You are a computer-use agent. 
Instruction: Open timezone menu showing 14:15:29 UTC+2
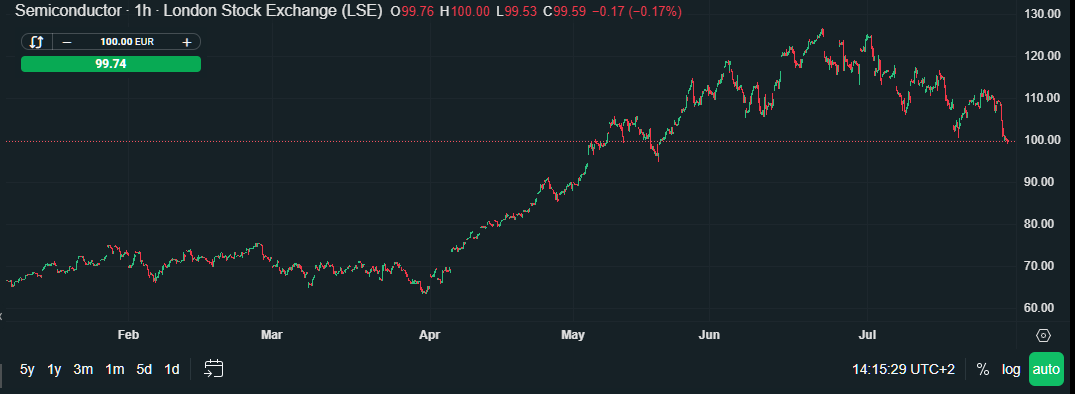(x=904, y=369)
